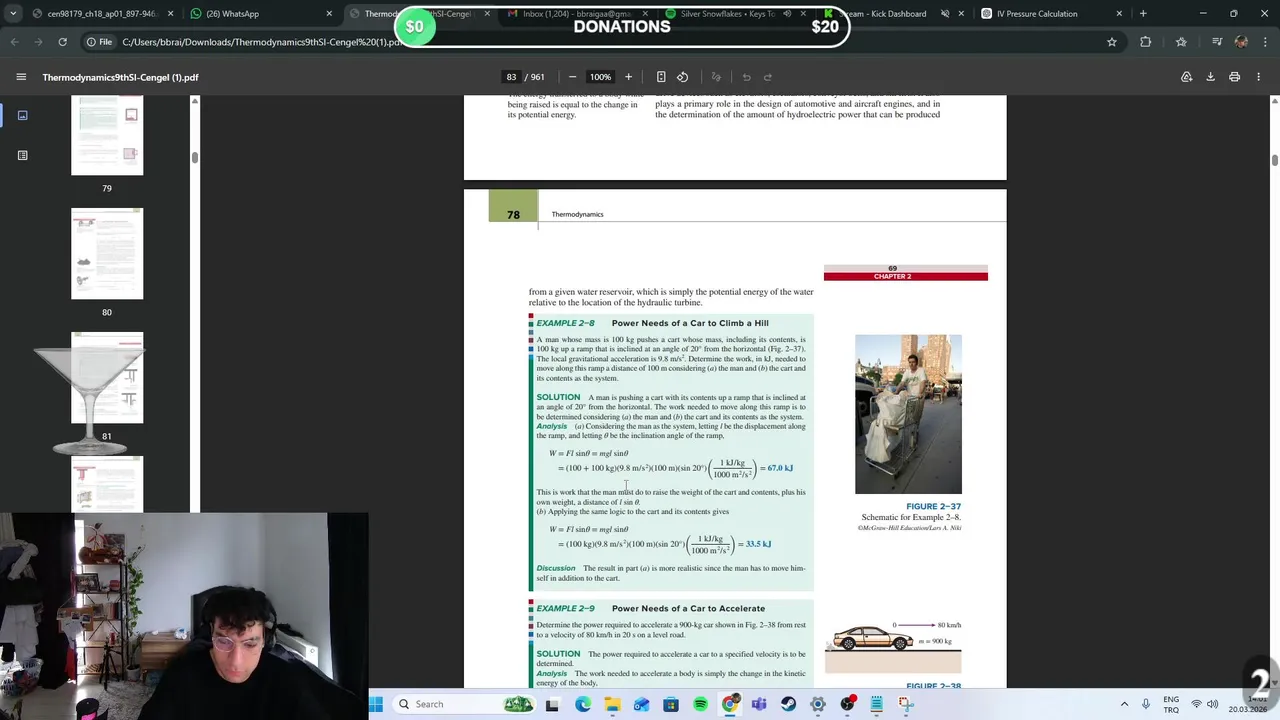
Task: Click the EXAMPLE 2–8 heading text
Action: click(x=565, y=323)
